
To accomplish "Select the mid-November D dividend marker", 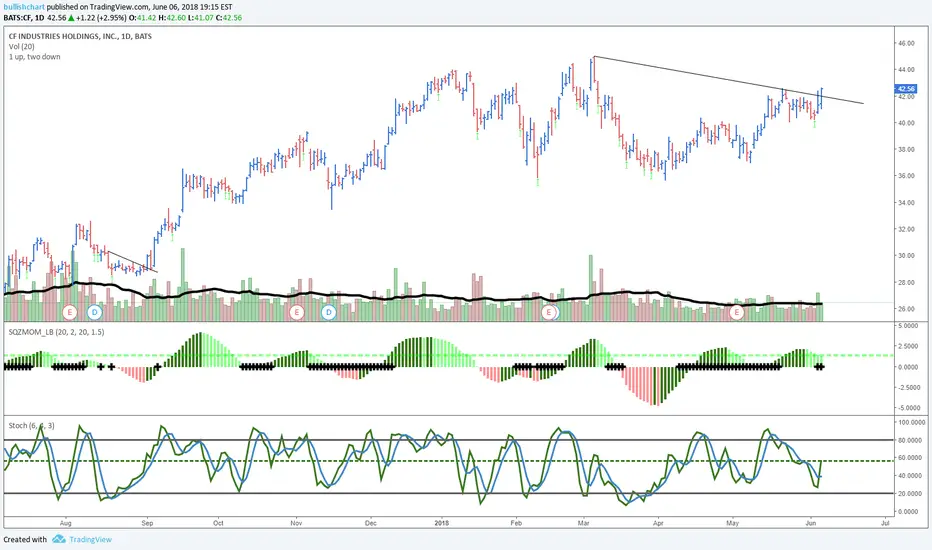I will [x=329, y=312].
